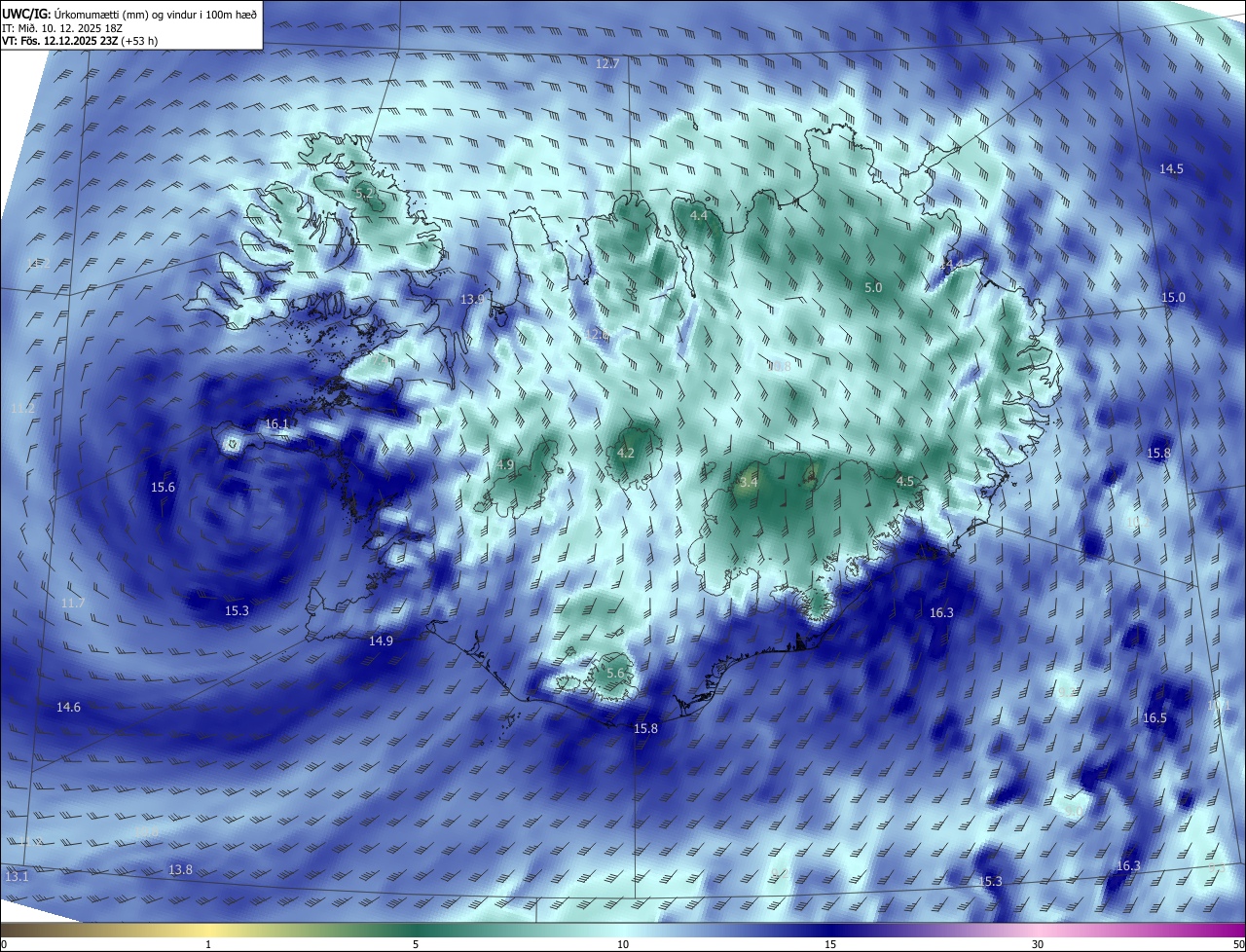The width and height of the screenshot is (1246, 952).
Task: Click the '11.7' value label
Action: point(73,604)
